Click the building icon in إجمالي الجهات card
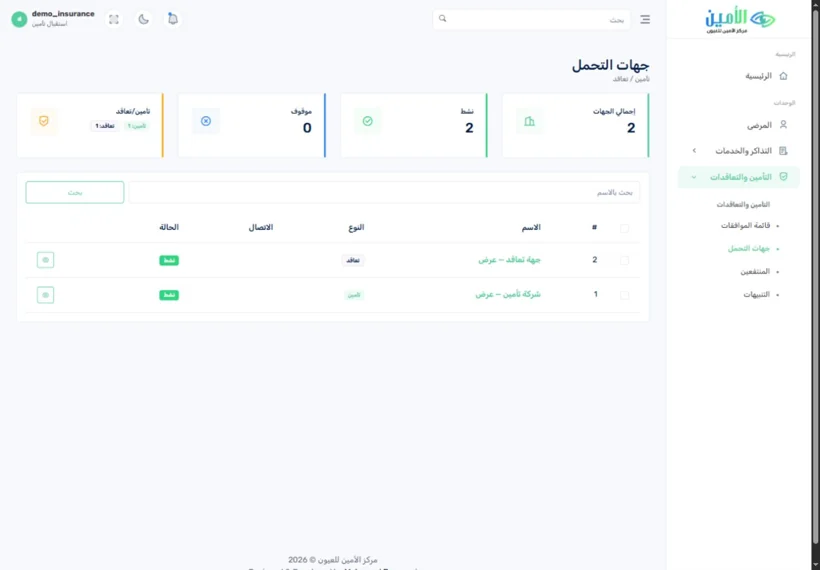 click(x=529, y=121)
